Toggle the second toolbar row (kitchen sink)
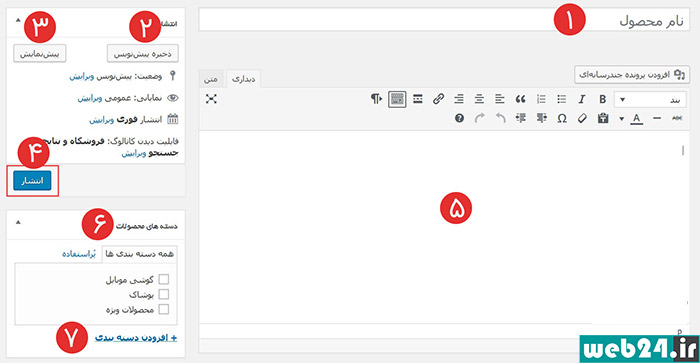The image size is (700, 363). pos(397,99)
